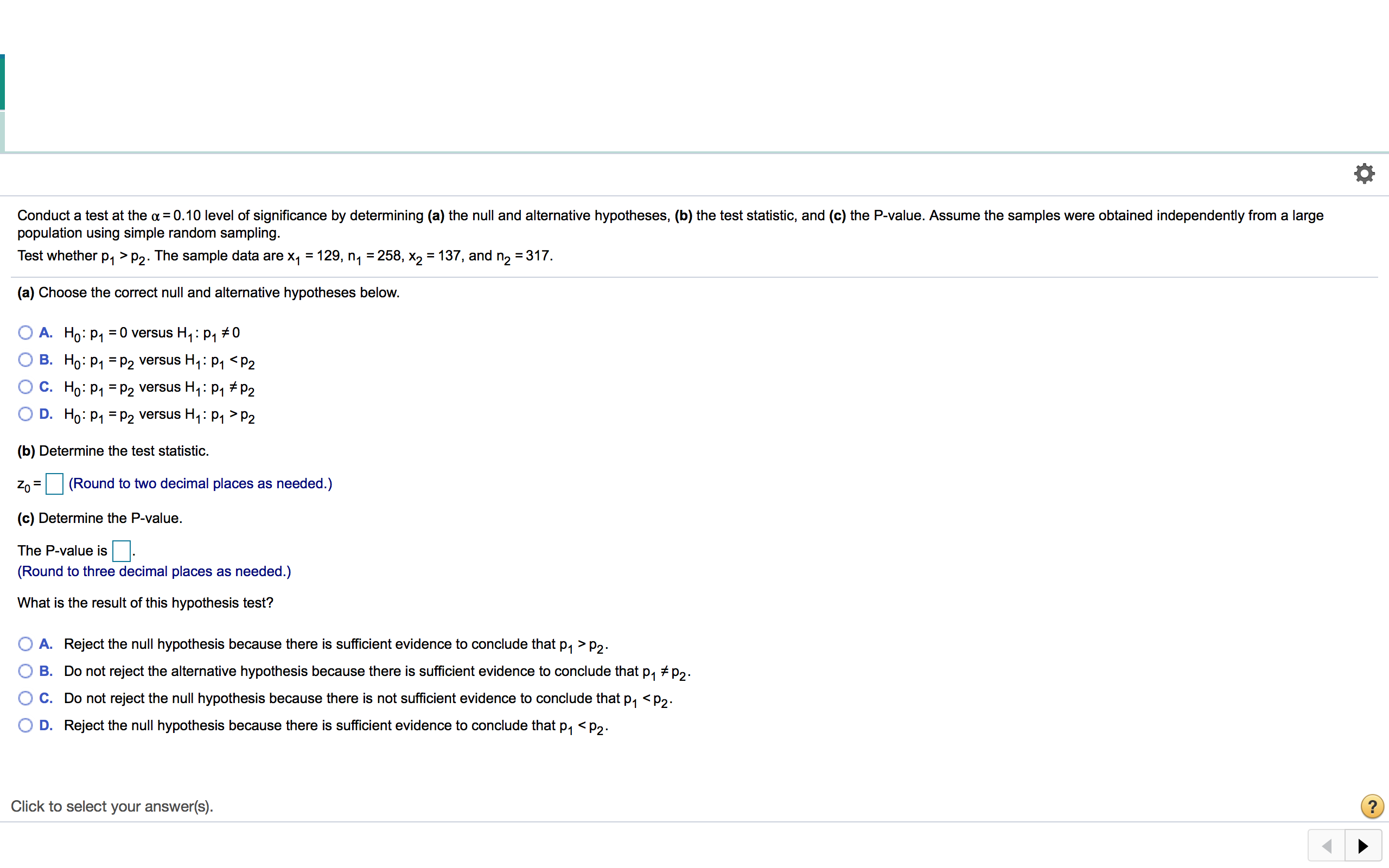Click the P-value answer input box
Image resolution: width=1389 pixels, height=868 pixels.
[121, 551]
